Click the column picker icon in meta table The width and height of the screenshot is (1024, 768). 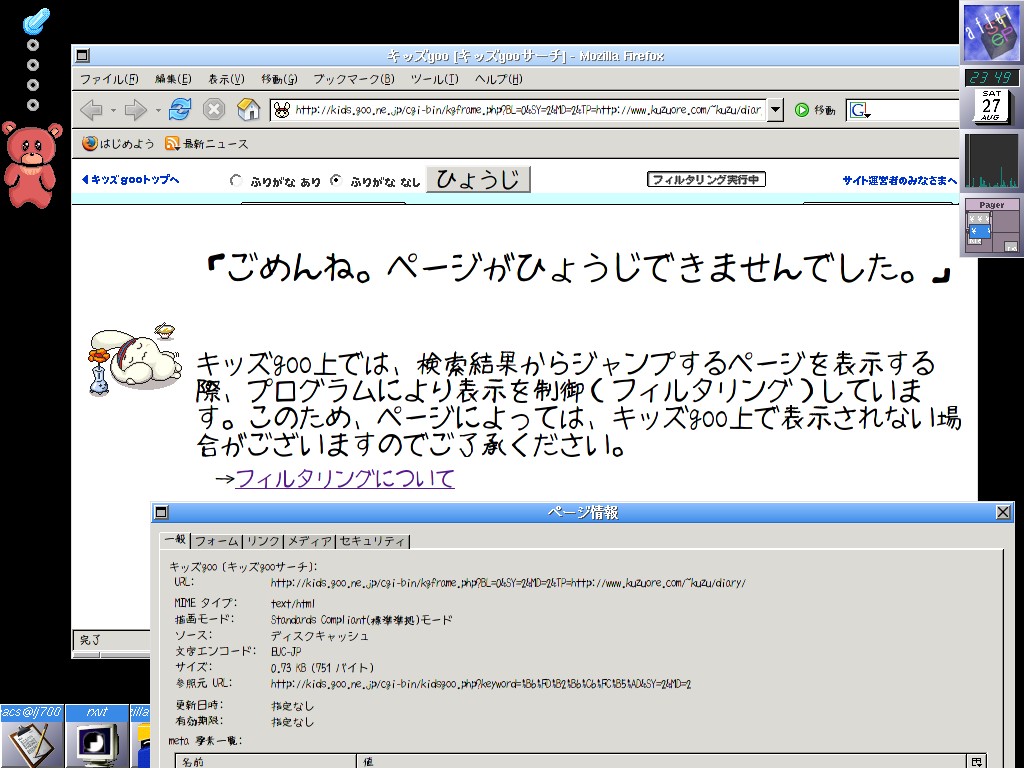pyautogui.click(x=976, y=761)
